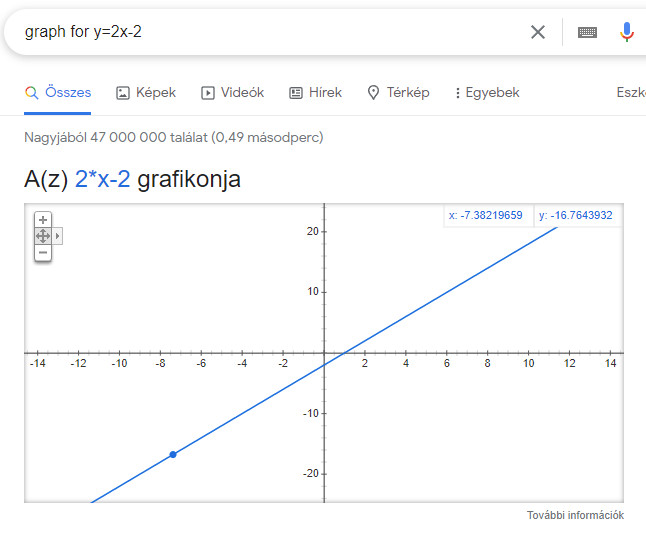Image resolution: width=646 pixels, height=539 pixels.
Task: Click the blue point on the graph line
Action: tap(173, 455)
